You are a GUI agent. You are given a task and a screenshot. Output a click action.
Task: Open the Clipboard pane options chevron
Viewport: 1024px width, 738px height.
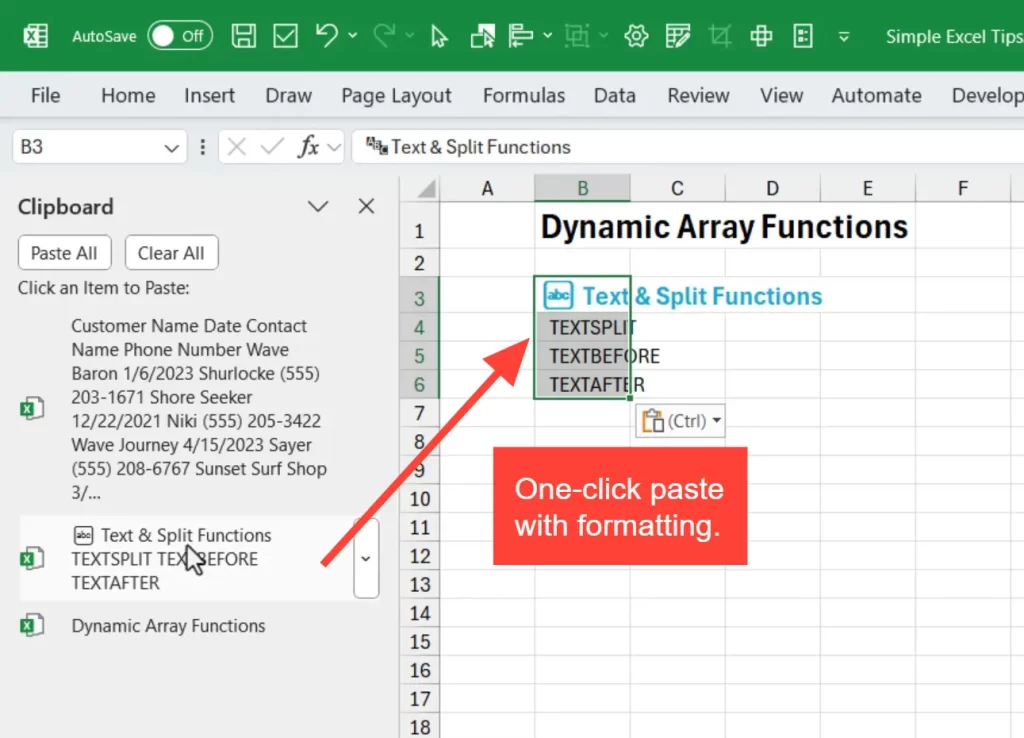click(x=318, y=207)
